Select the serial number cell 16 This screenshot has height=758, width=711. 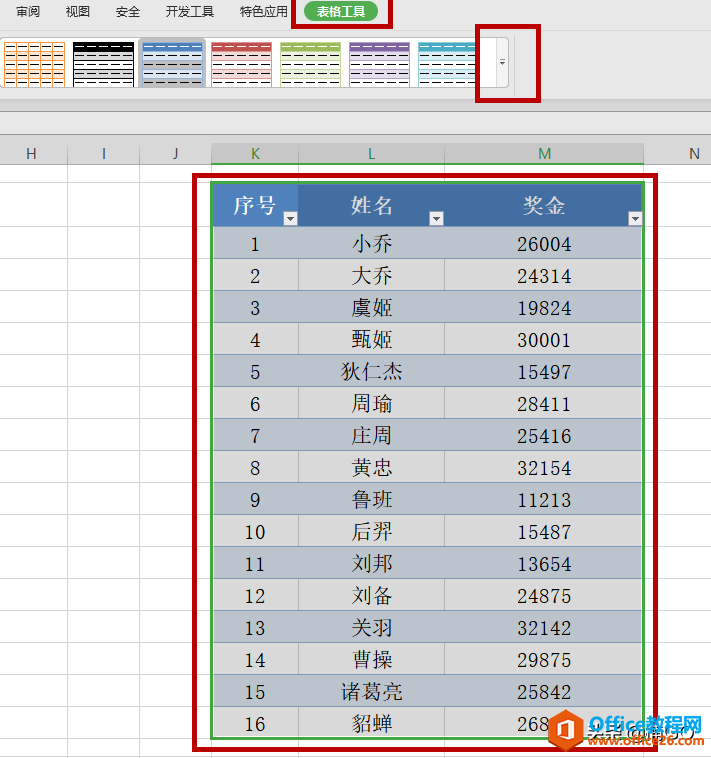click(255, 723)
